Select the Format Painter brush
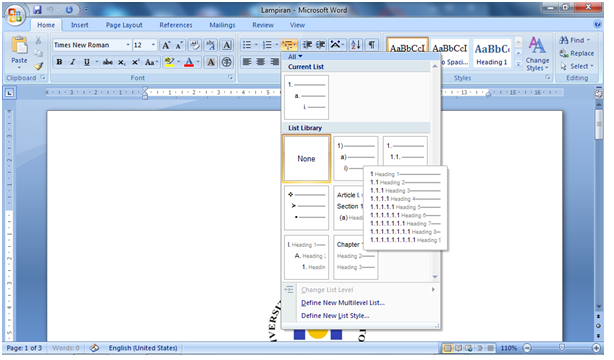This screenshot has height=360, width=614. pyautogui.click(x=38, y=66)
